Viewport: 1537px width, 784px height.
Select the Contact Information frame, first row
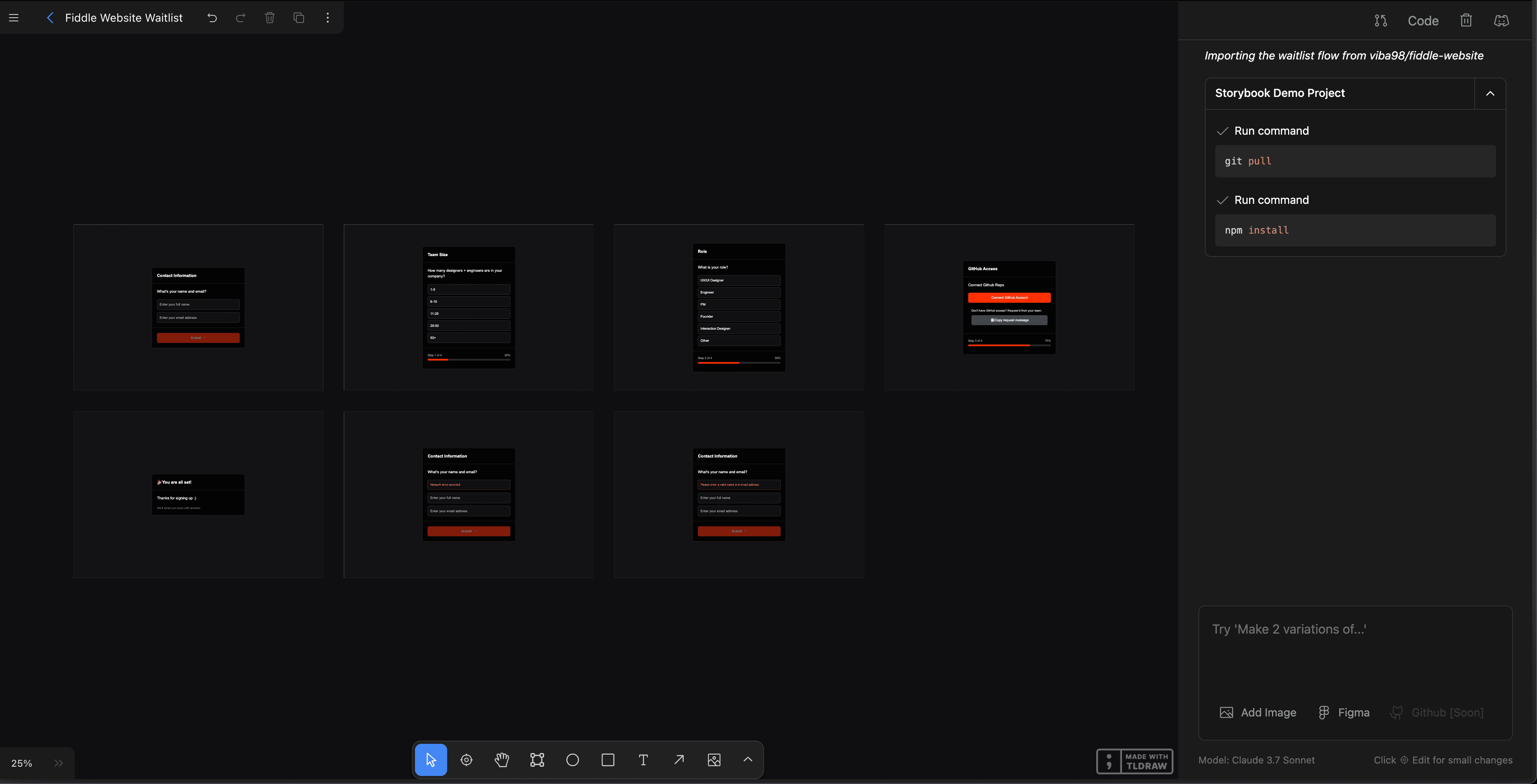(198, 308)
